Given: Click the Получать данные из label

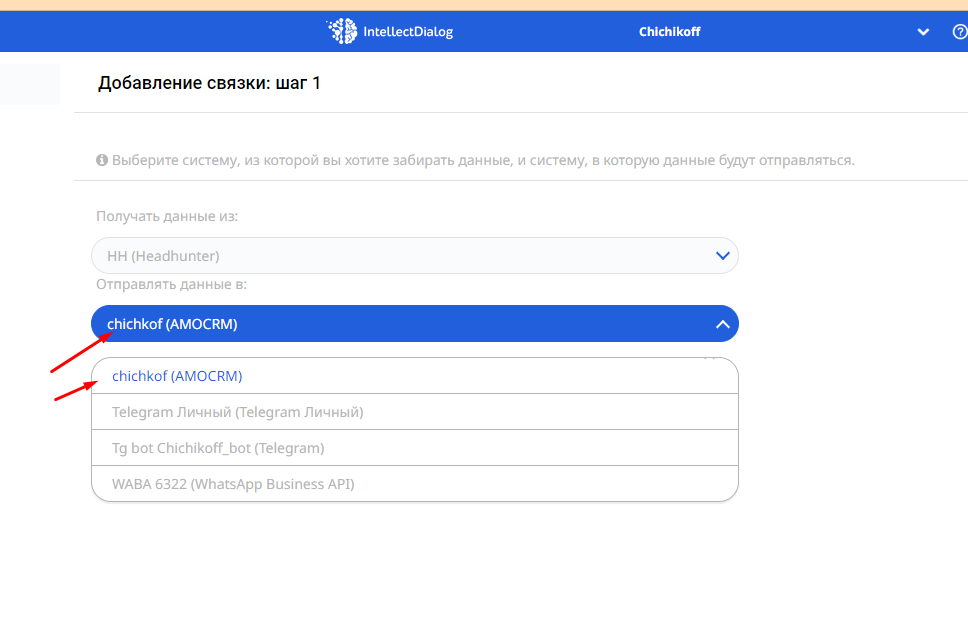Looking at the screenshot, I should (x=167, y=216).
